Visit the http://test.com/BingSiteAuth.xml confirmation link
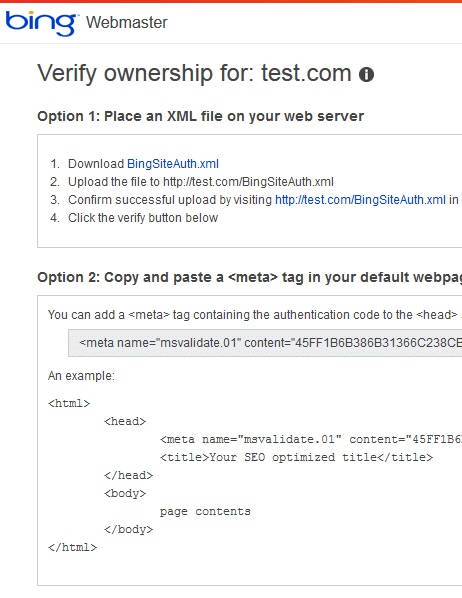The width and height of the screenshot is (462, 598). pos(360,200)
